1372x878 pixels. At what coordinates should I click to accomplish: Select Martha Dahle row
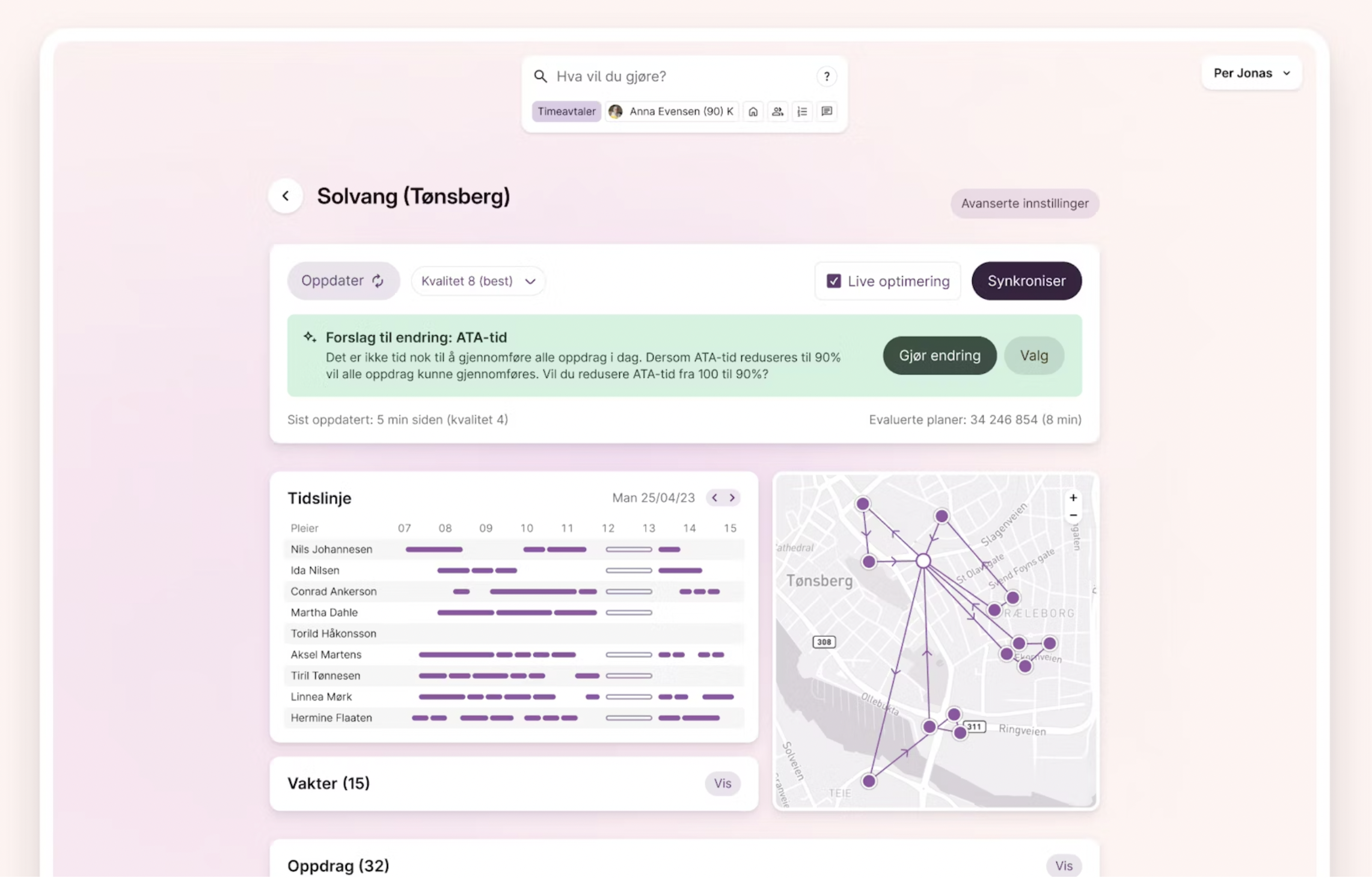pos(514,613)
